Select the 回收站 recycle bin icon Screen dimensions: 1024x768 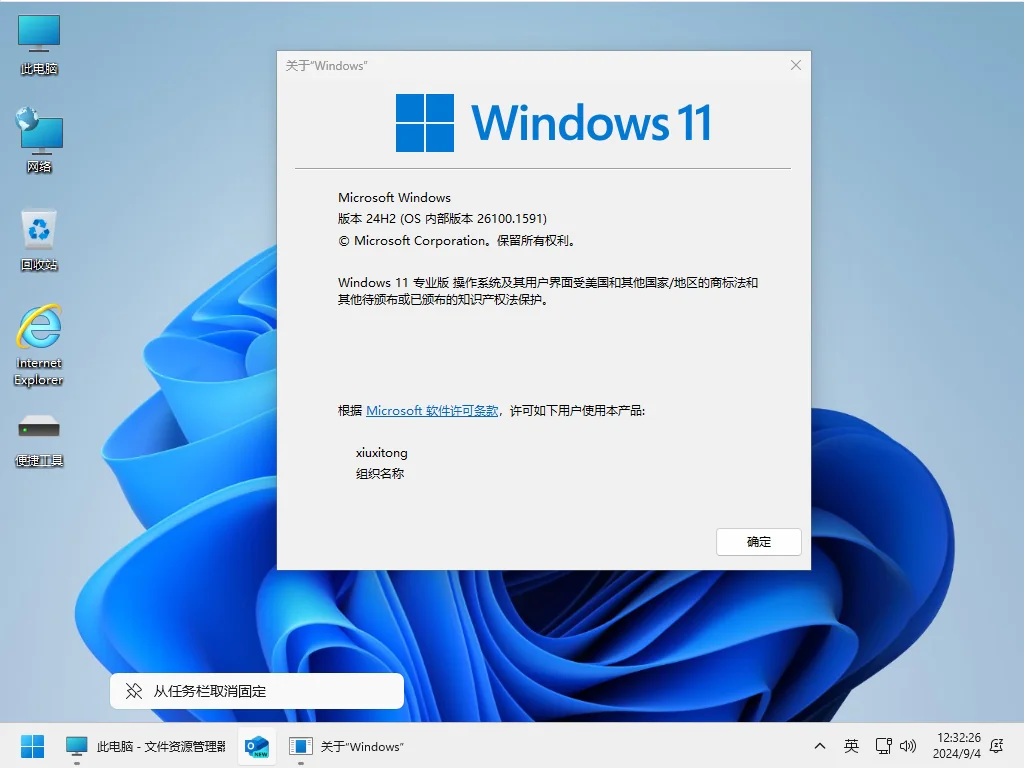coord(39,240)
